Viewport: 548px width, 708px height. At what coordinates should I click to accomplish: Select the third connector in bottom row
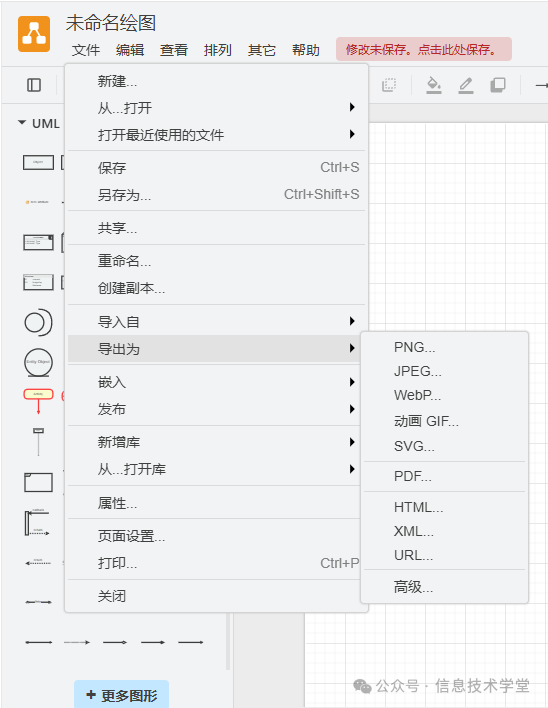pos(115,642)
